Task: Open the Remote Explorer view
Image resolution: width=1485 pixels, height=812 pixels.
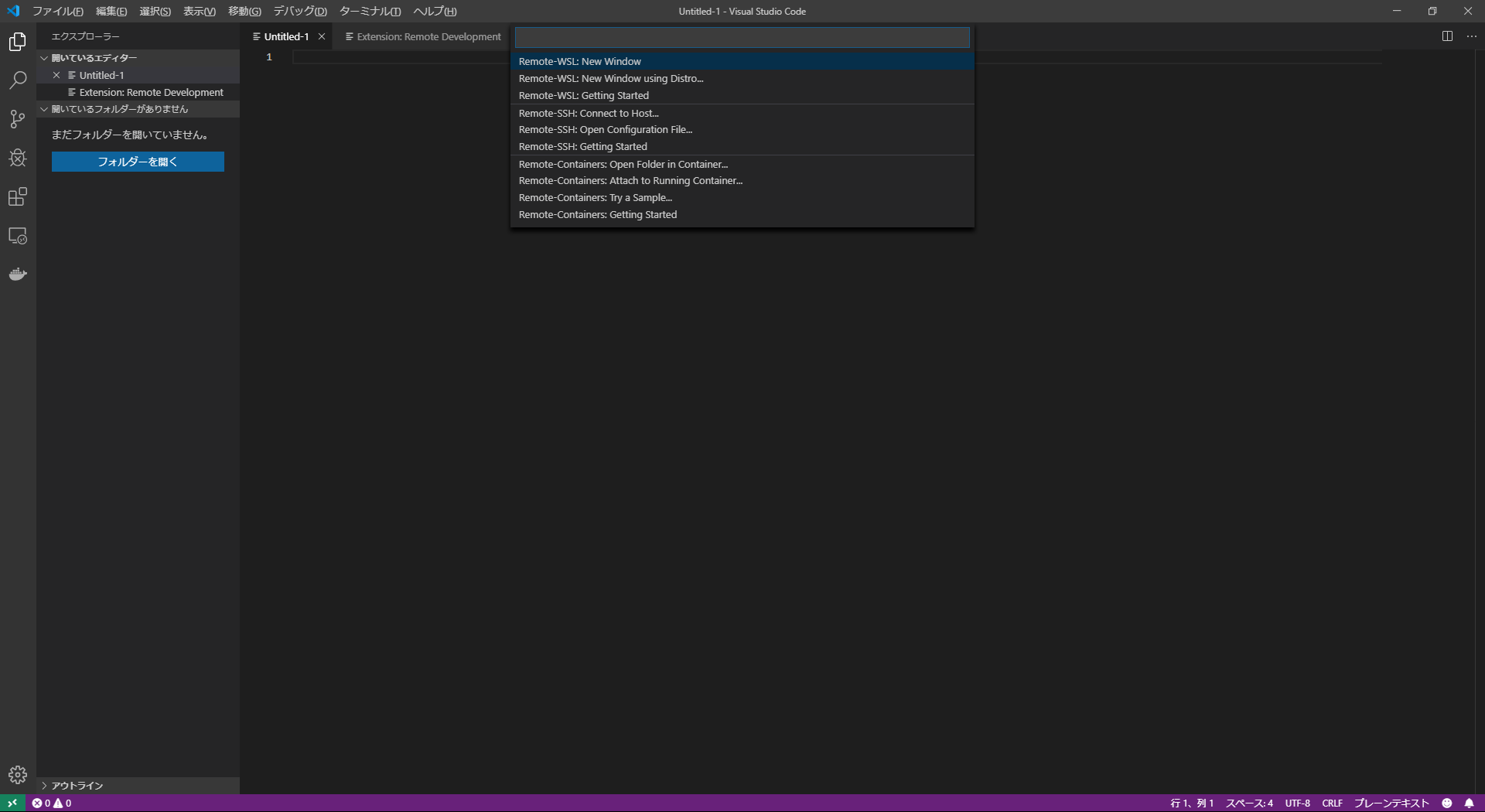Action: point(17,236)
